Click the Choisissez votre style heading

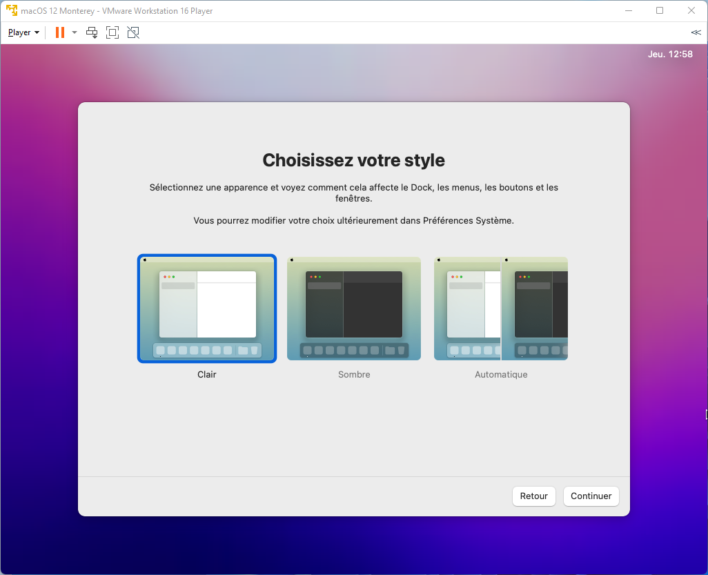(354, 160)
